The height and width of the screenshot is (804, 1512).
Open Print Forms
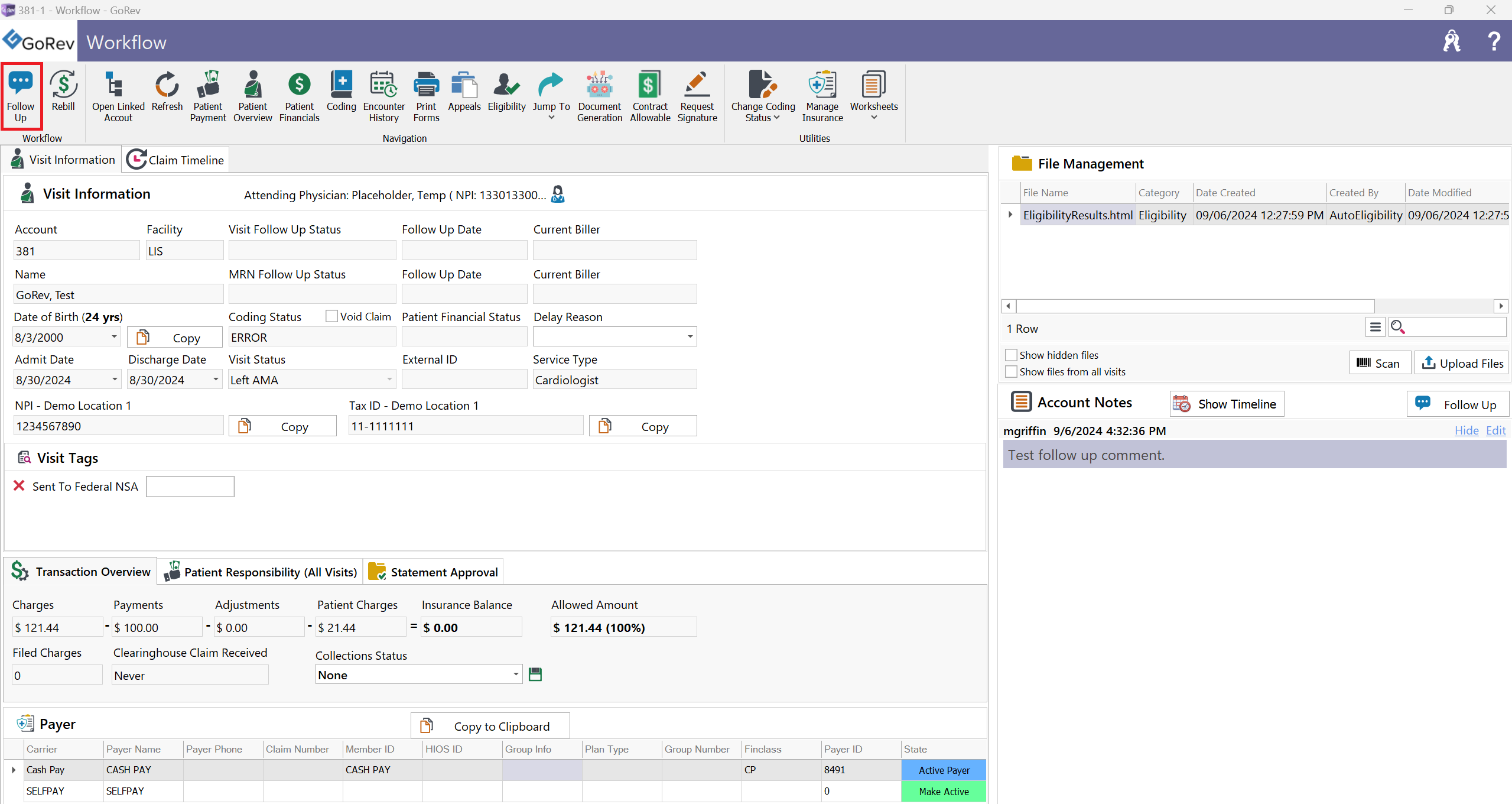(x=426, y=96)
